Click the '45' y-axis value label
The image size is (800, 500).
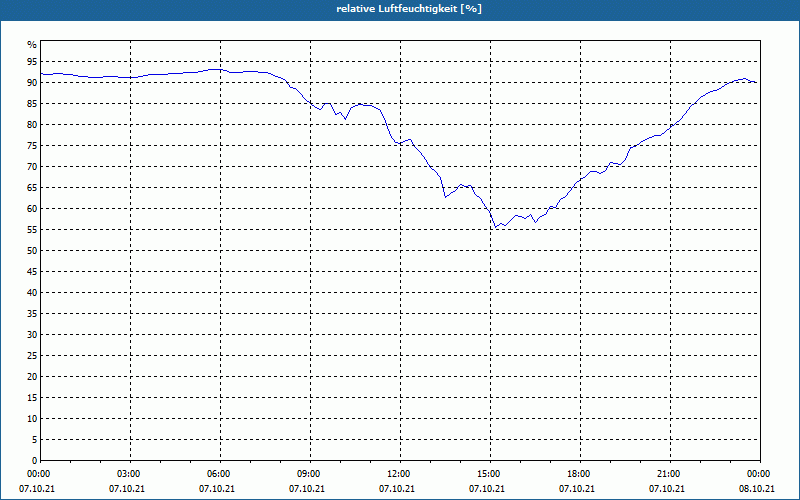(32, 271)
